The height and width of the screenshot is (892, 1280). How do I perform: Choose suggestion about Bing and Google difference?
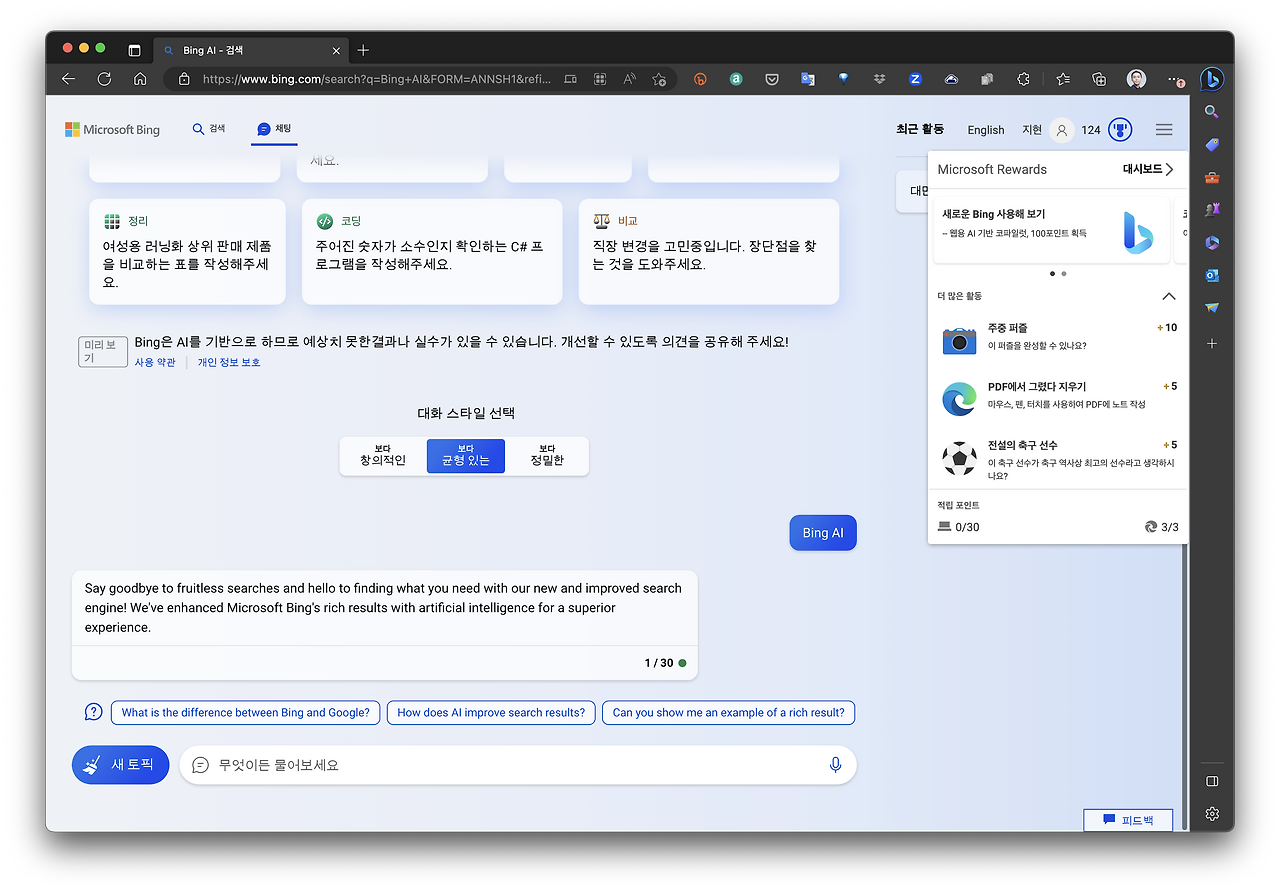point(245,713)
